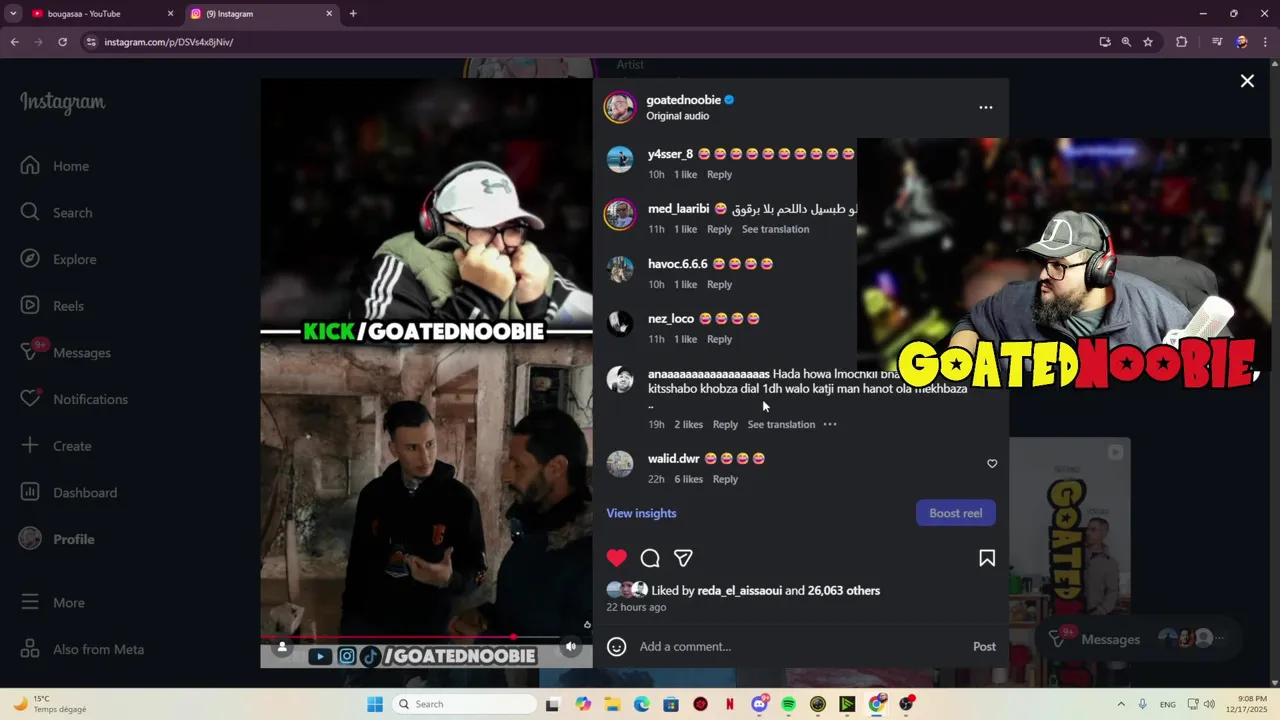View the 26,063 others who liked
The height and width of the screenshot is (720, 1280).
click(844, 591)
